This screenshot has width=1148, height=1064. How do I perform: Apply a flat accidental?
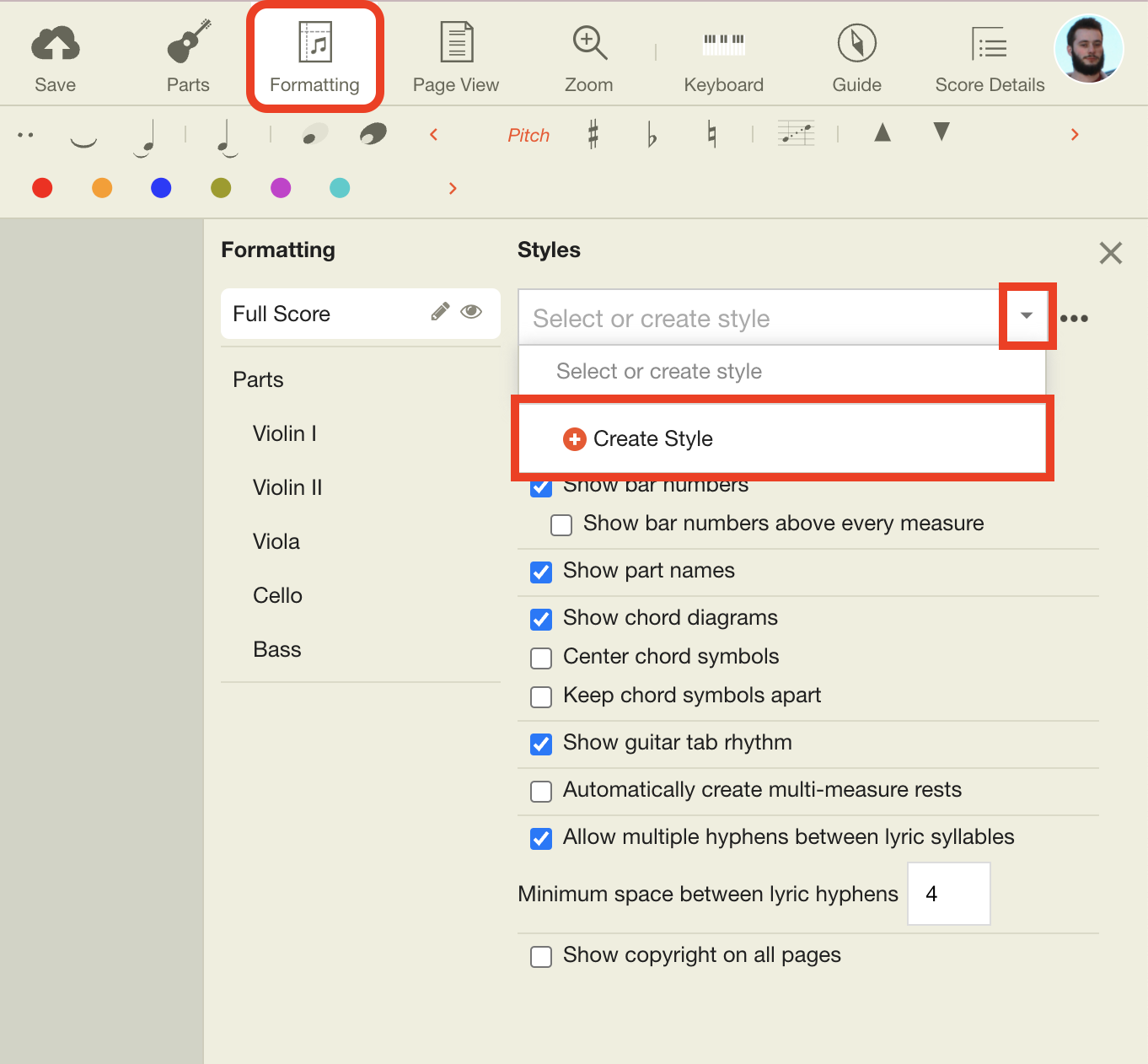pos(652,134)
